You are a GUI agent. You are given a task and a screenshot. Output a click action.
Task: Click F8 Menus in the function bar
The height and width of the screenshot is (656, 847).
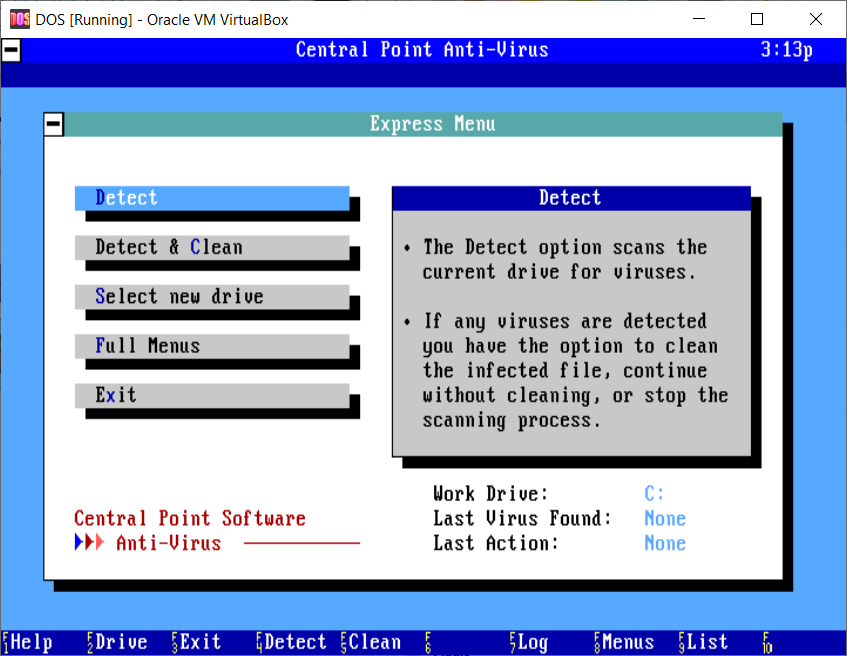click(624, 642)
